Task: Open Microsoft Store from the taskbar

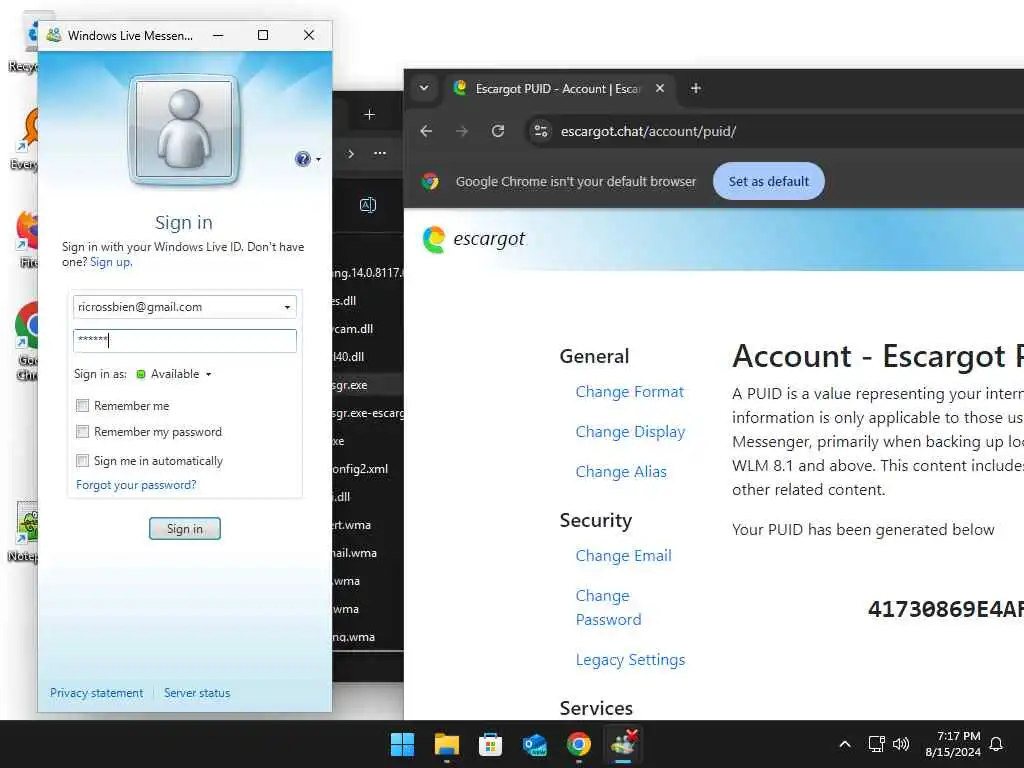Action: 490,744
